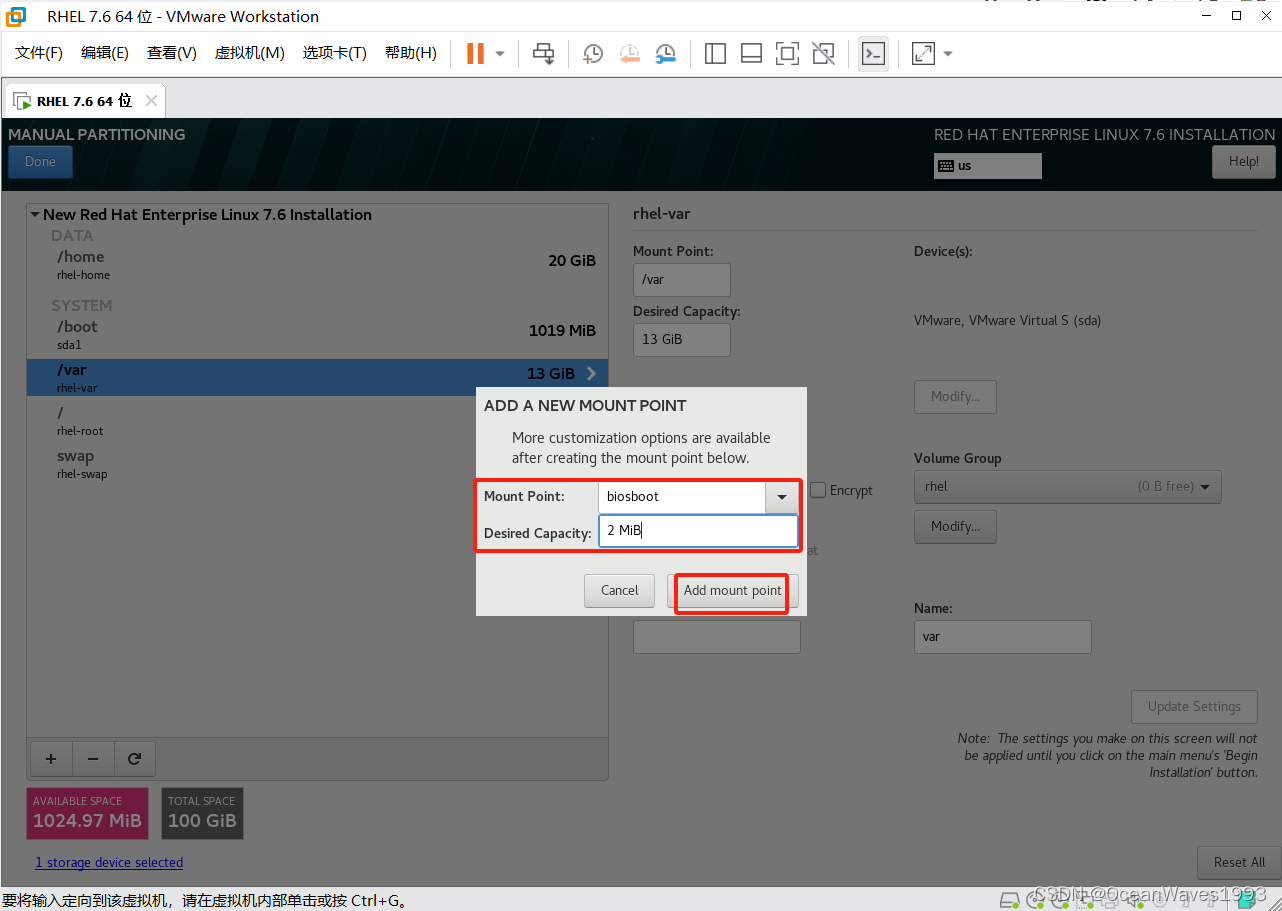Click the Add mount point button
The image size is (1282, 911).
[733, 591]
